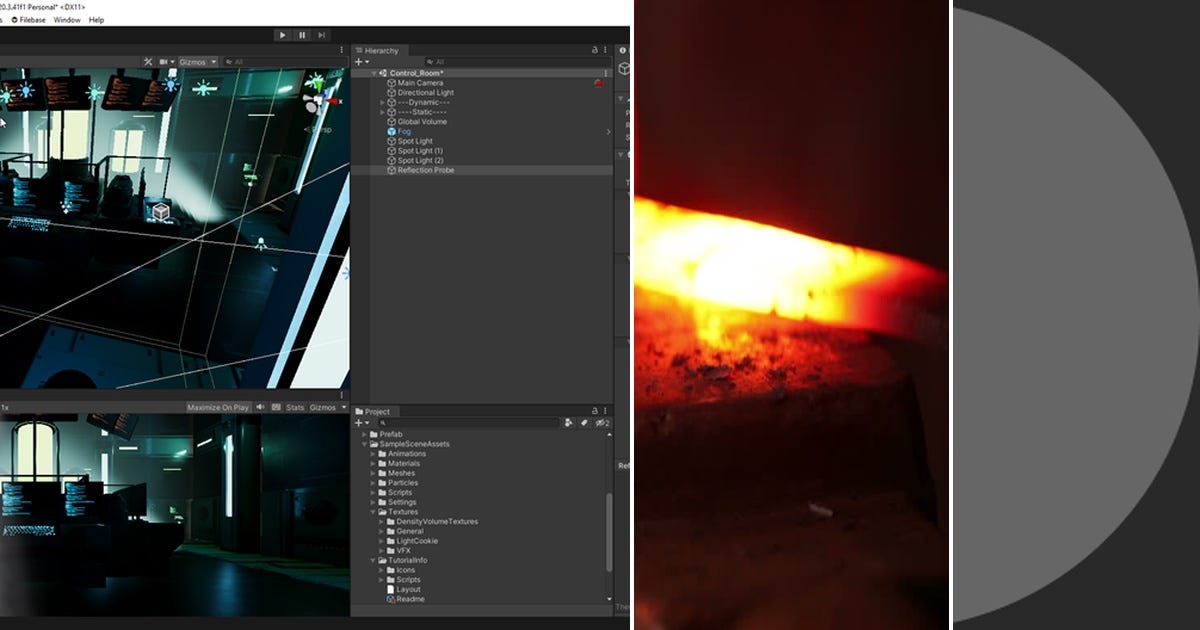Open the scene camera settings icon
Image resolution: width=1200 pixels, height=630 pixels.
[164, 61]
